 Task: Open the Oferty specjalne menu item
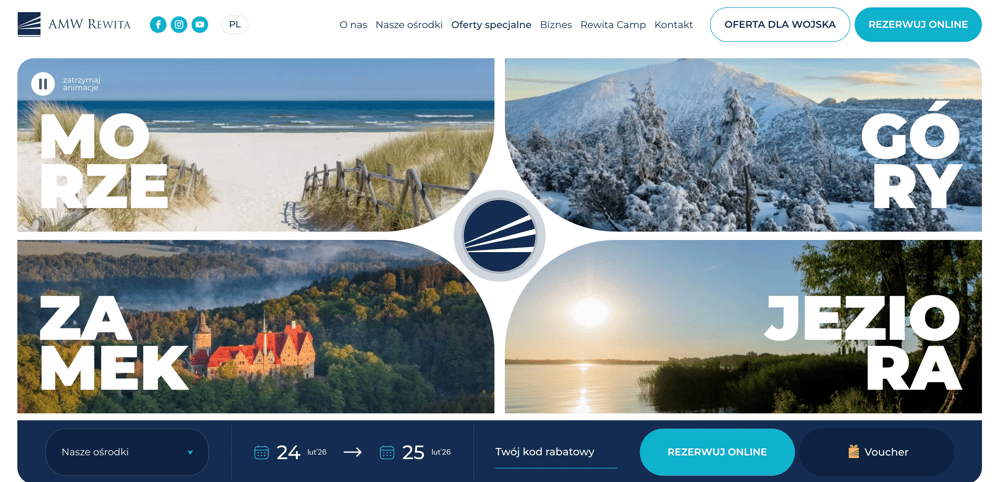491,25
